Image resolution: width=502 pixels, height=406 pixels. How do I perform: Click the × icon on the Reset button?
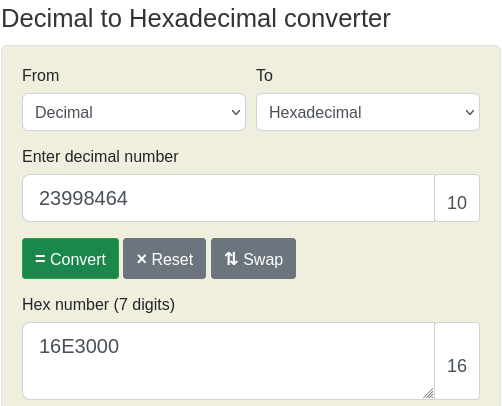pyautogui.click(x=141, y=259)
